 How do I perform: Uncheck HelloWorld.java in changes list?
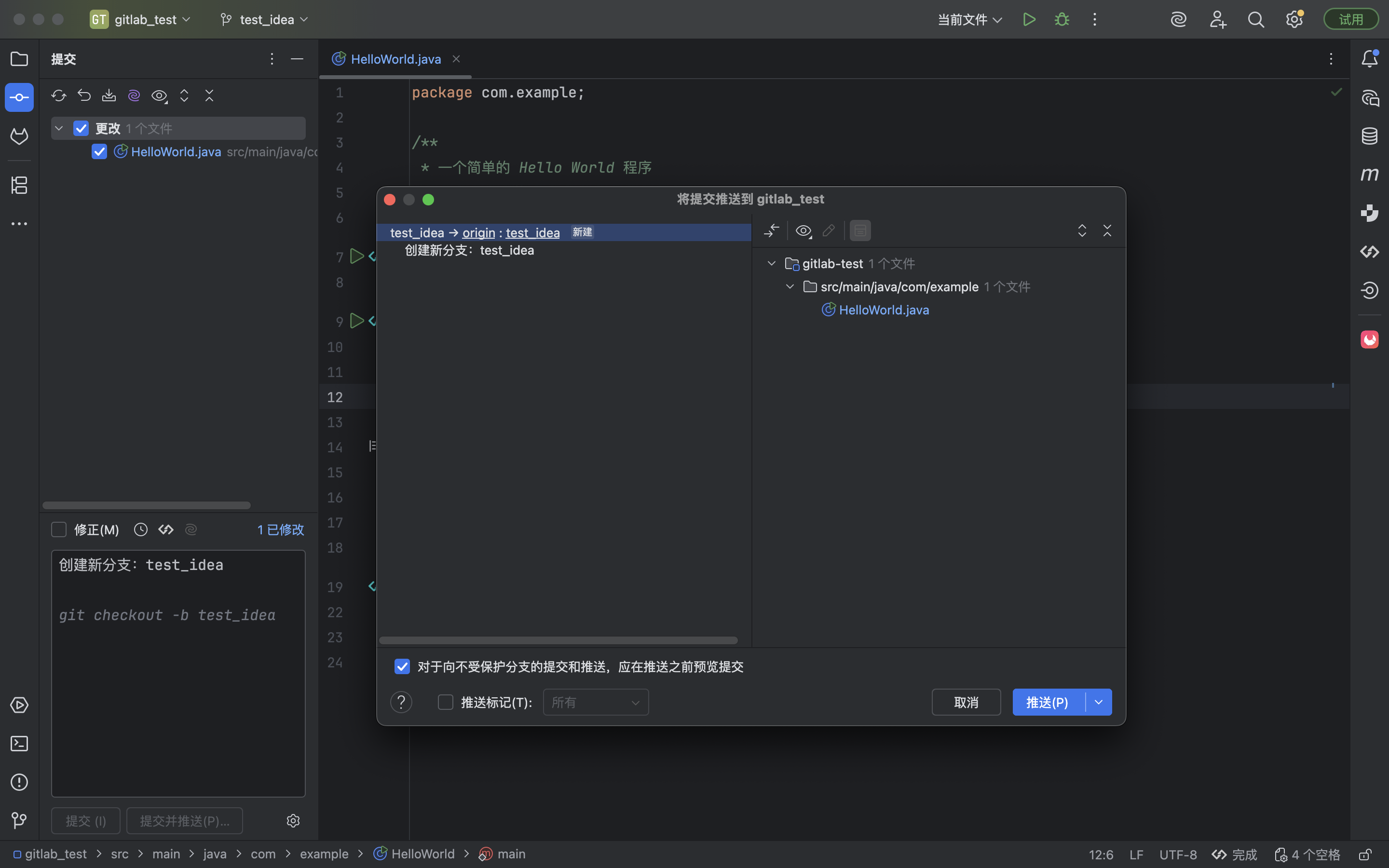(x=99, y=151)
